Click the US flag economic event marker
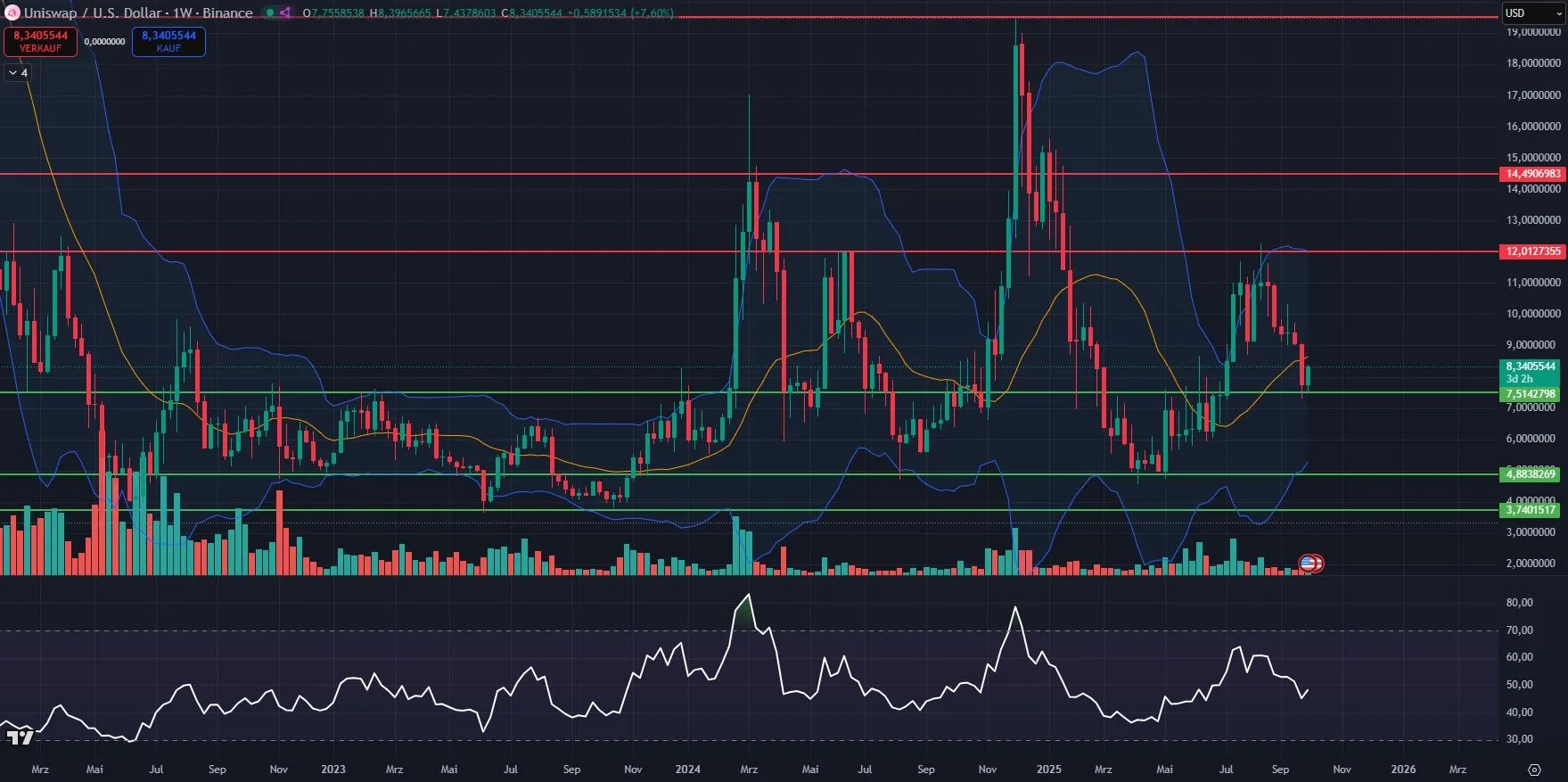Image resolution: width=1568 pixels, height=782 pixels. click(1309, 563)
